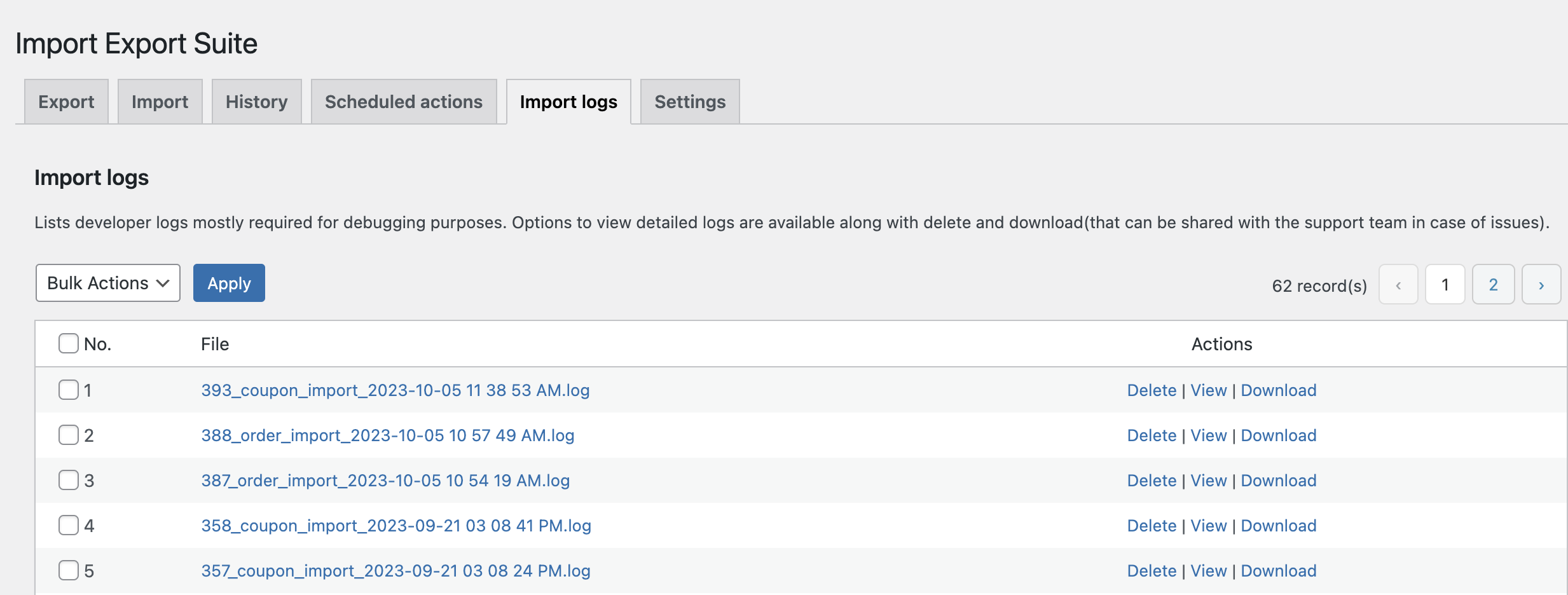
Task: Open the 388_order_import log file
Action: 387,435
